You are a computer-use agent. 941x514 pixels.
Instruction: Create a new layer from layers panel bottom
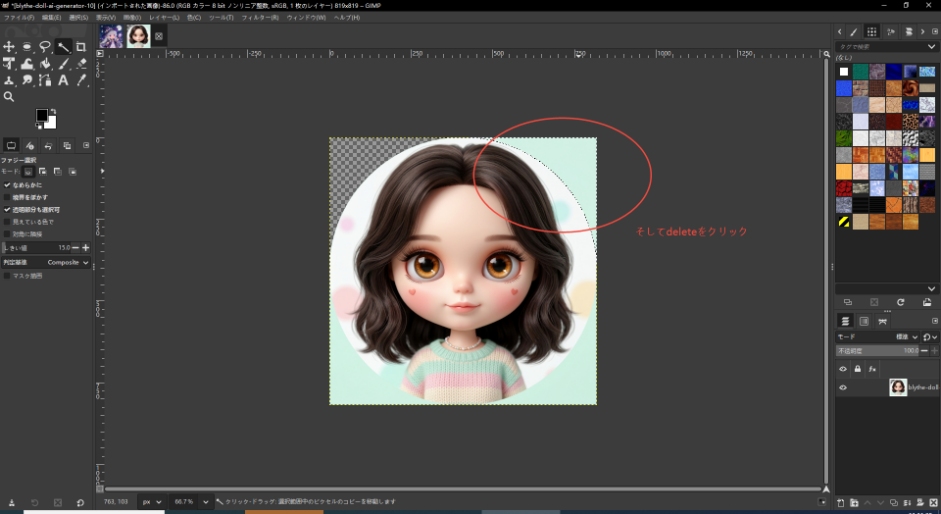click(842, 502)
